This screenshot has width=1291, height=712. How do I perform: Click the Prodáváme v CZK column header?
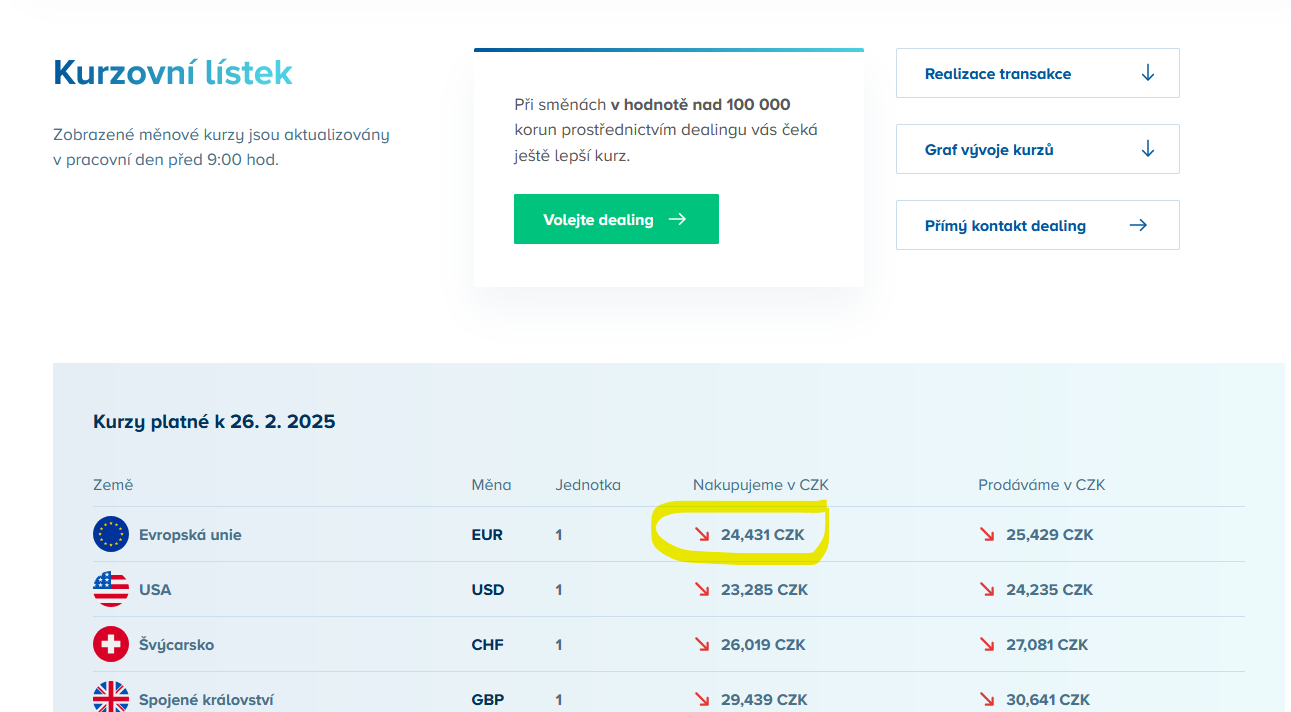1041,485
